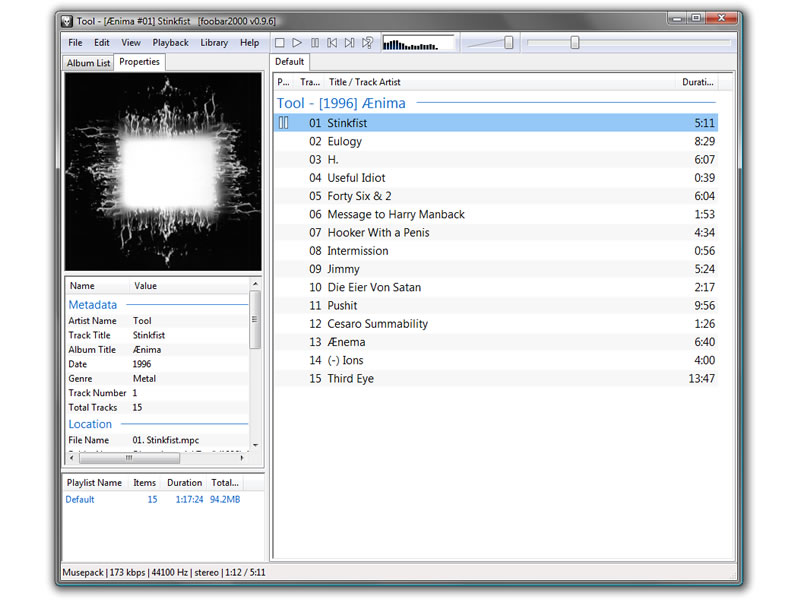The image size is (800, 600).
Task: Collapse the Tool - [1996] Ænima group
Action: coord(341,103)
